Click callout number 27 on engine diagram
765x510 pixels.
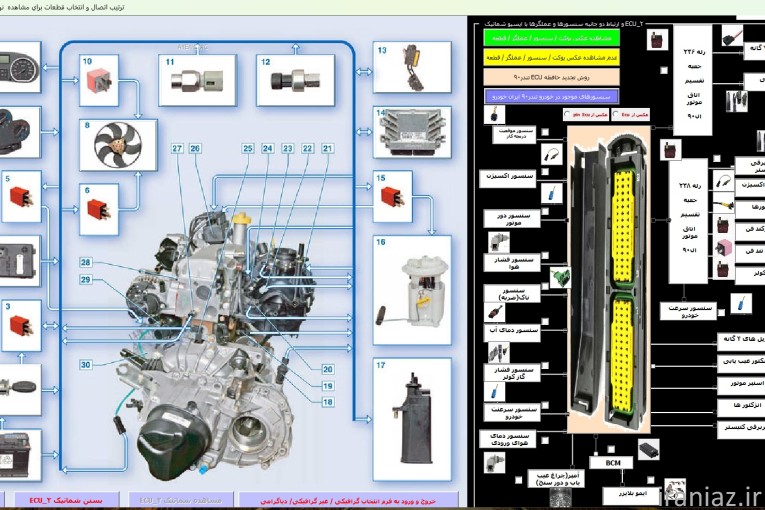177,148
